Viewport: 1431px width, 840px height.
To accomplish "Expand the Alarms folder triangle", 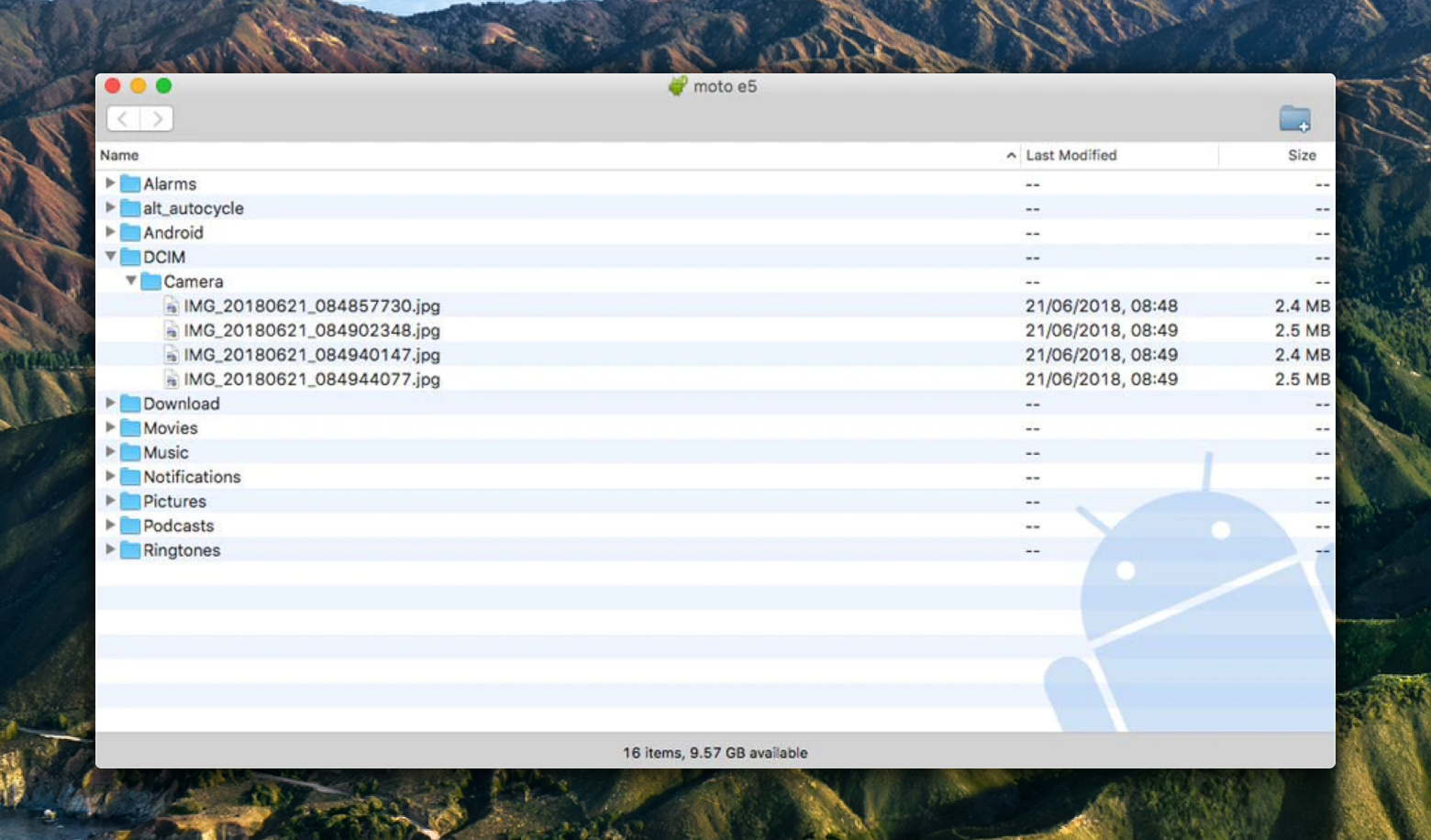I will [110, 183].
